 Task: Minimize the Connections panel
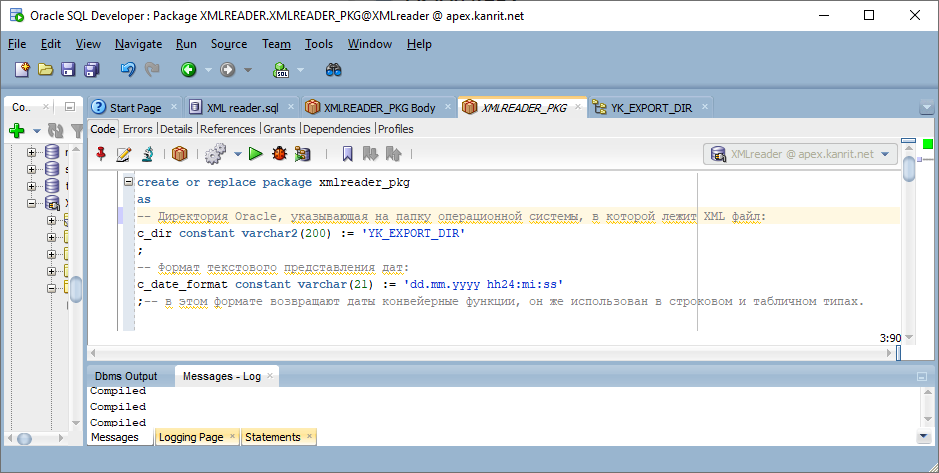[x=70, y=107]
